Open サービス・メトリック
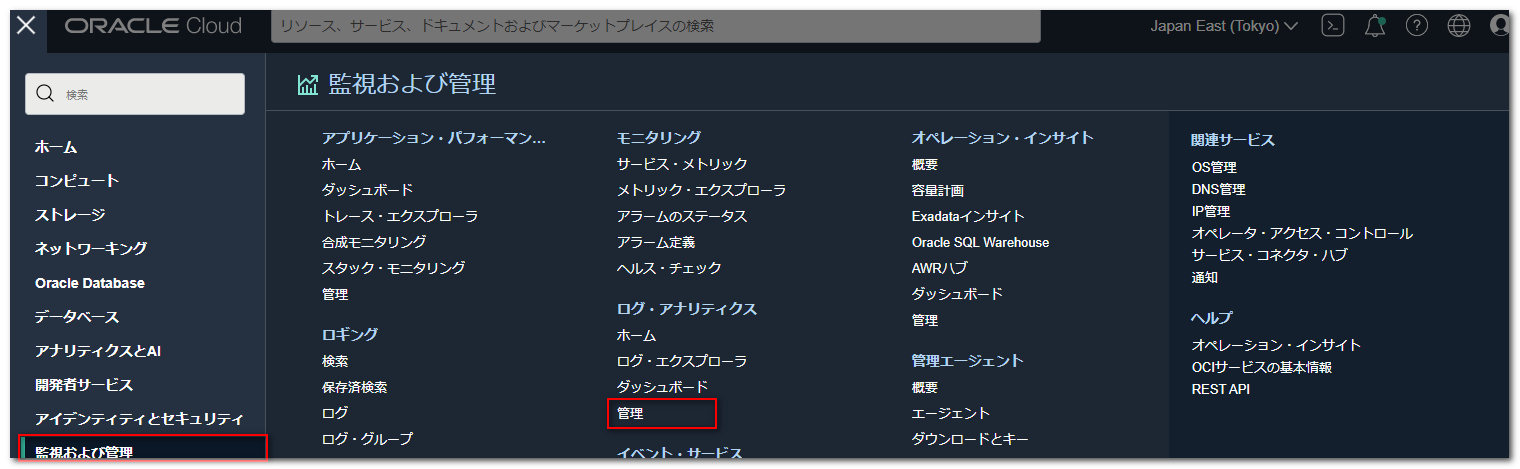This screenshot has height=469, width=1520. (682, 164)
